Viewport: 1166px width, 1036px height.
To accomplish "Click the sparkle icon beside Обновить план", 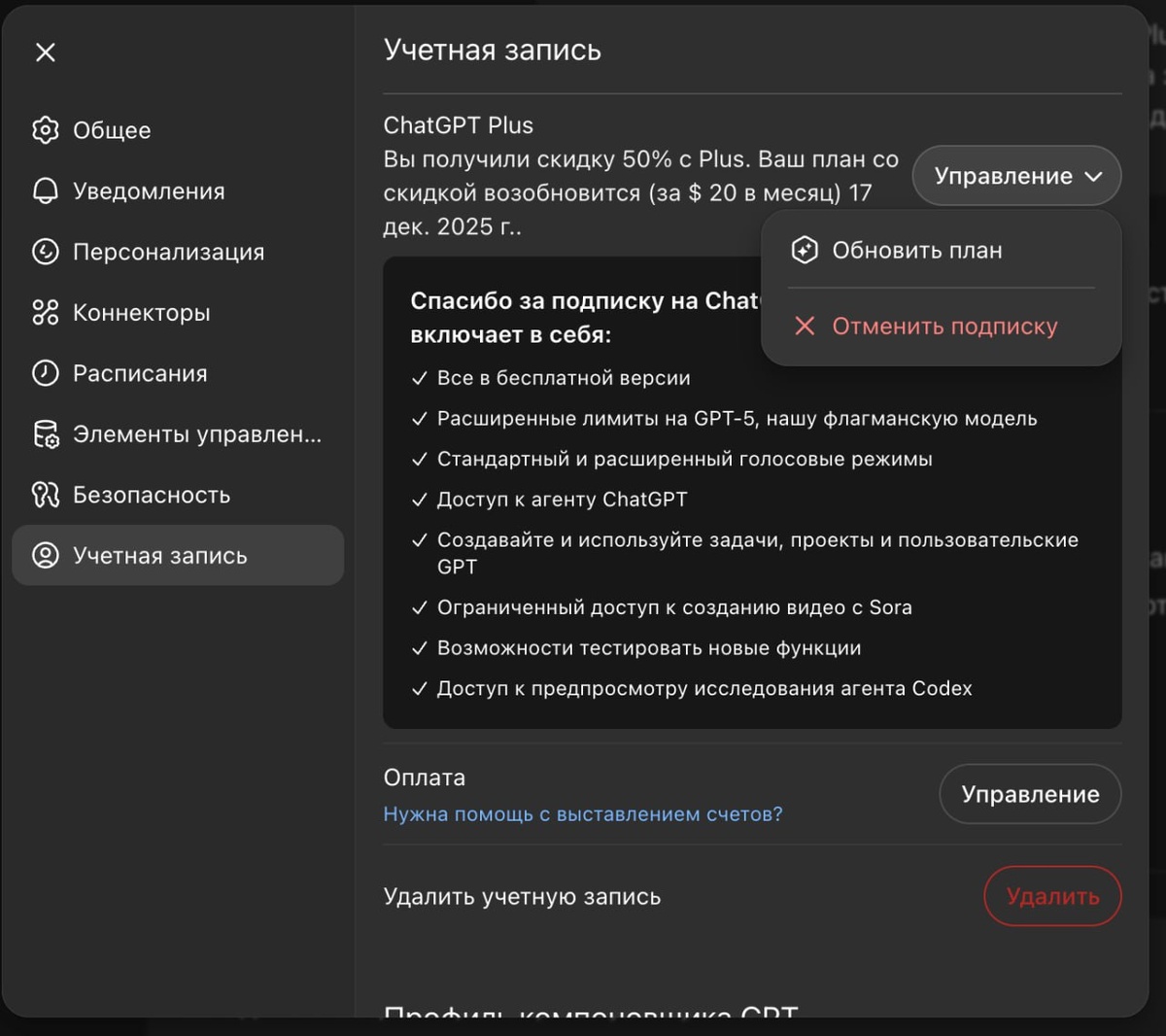I will (x=805, y=251).
